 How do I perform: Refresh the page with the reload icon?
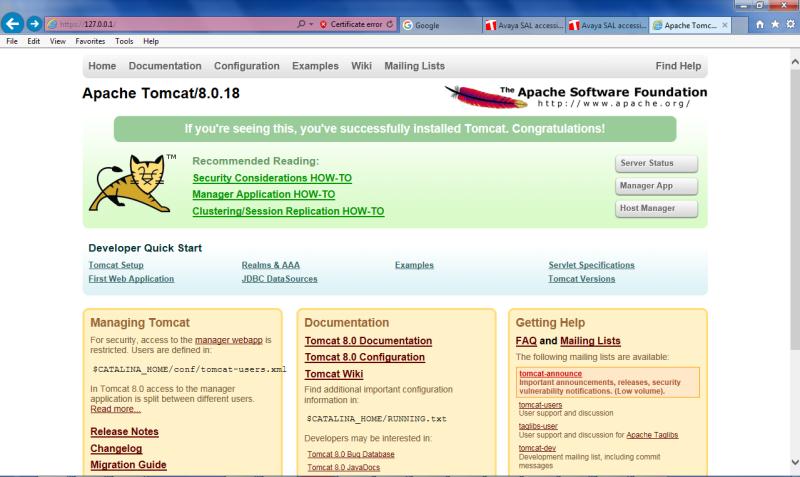pyautogui.click(x=390, y=24)
